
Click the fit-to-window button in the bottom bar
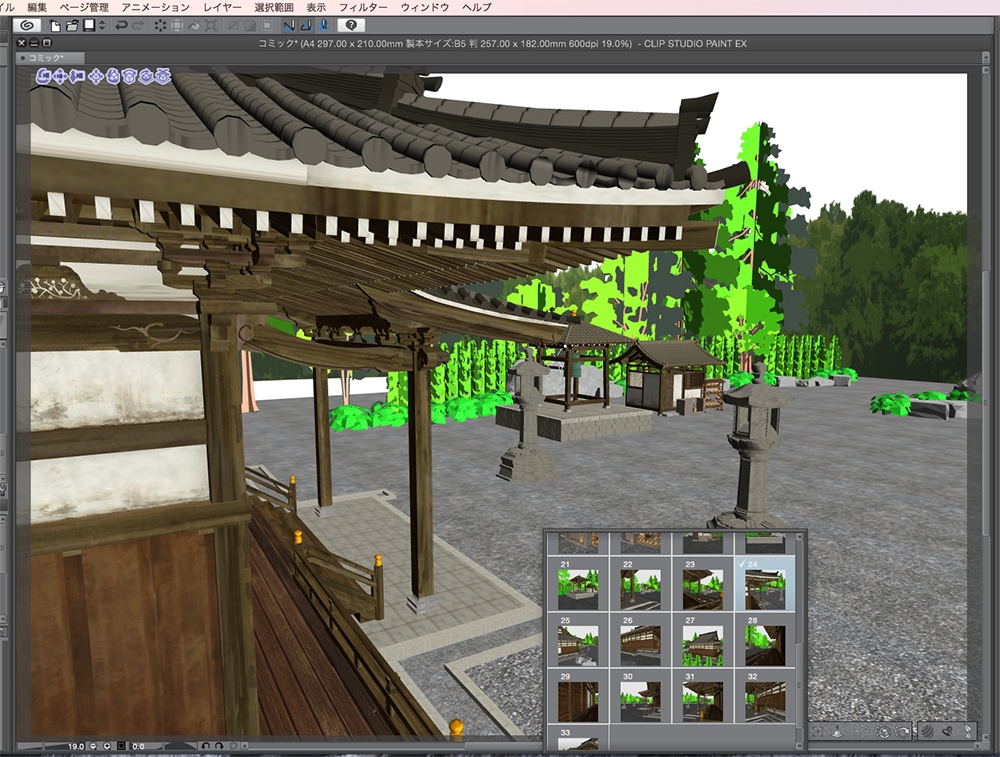point(122,745)
